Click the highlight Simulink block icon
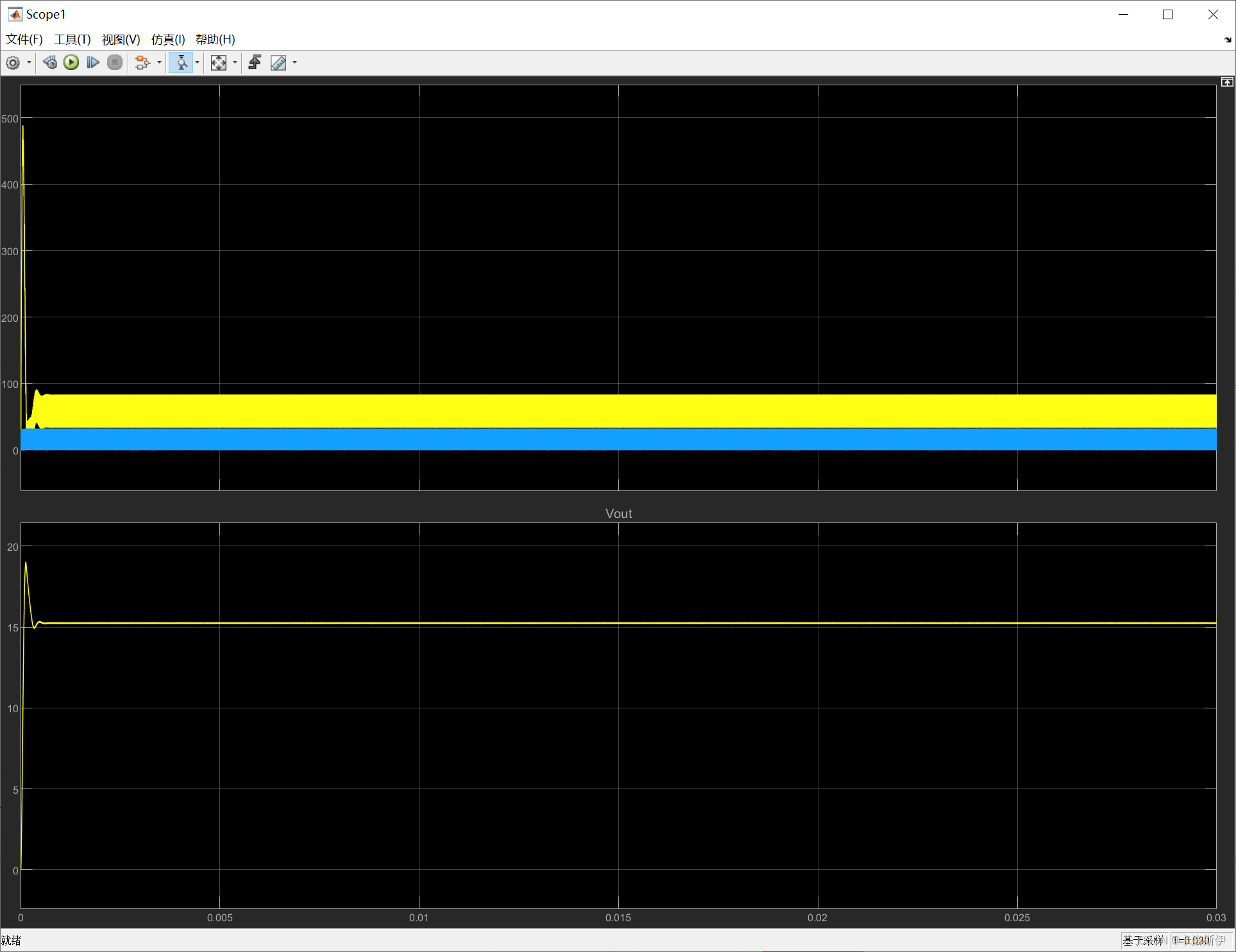 [142, 63]
